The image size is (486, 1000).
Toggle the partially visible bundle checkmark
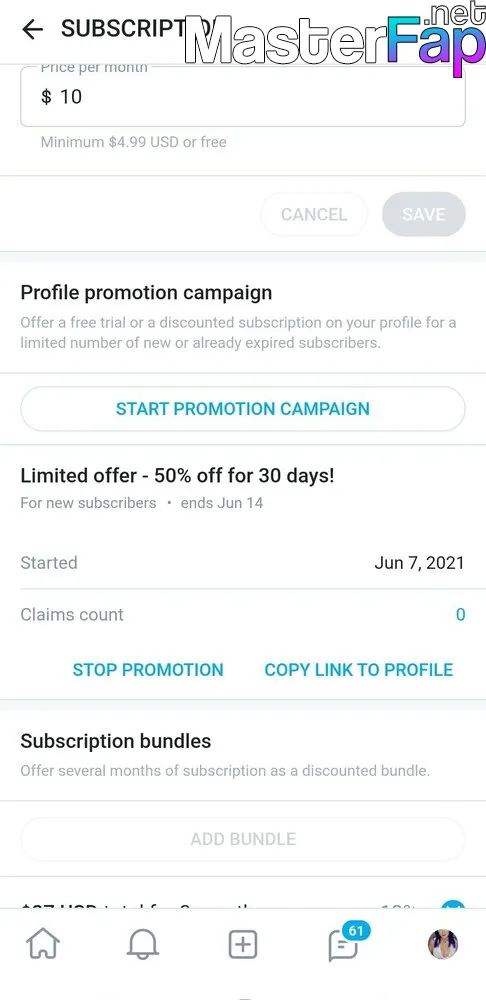click(453, 904)
